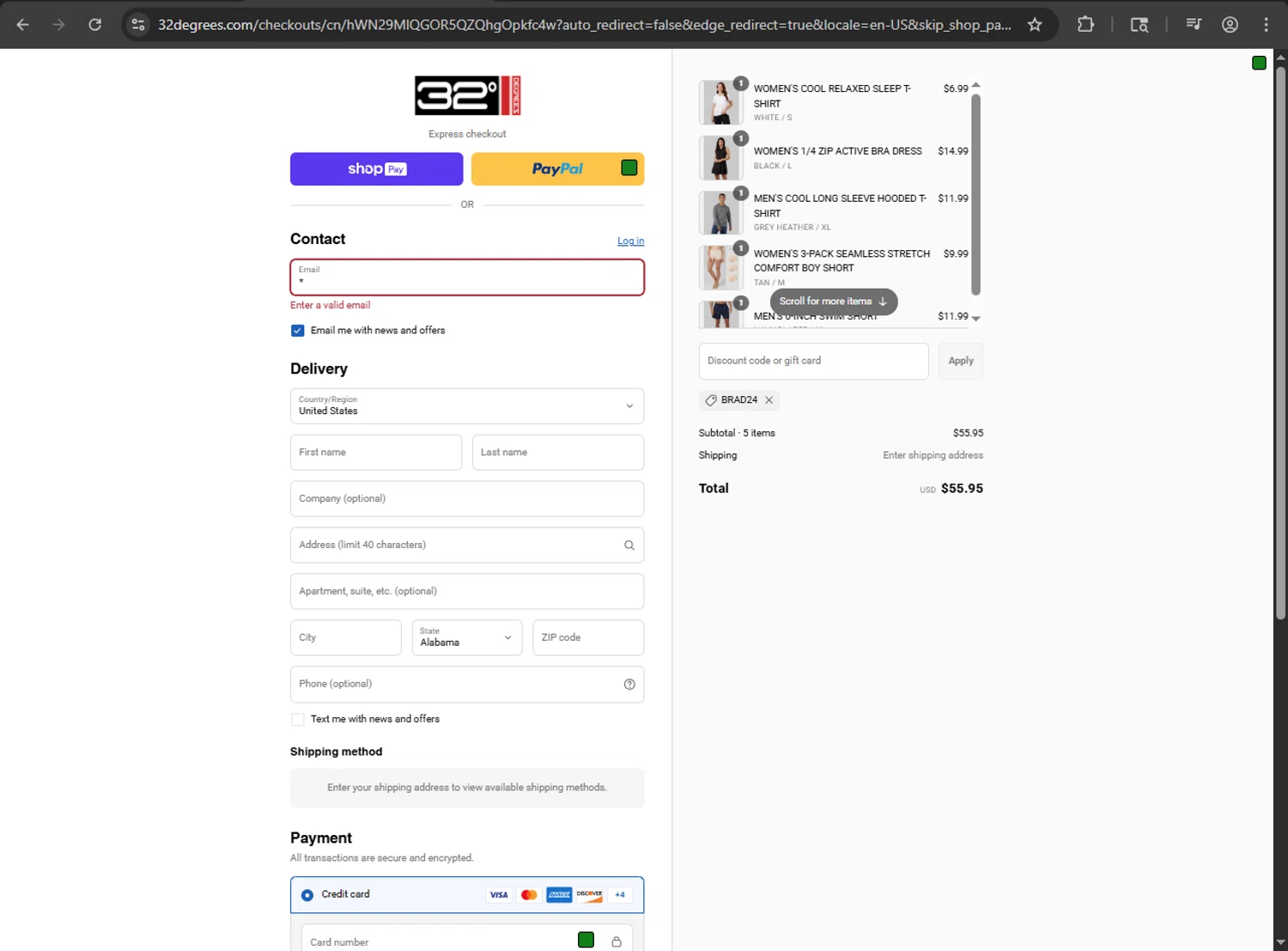
Task: Open the browser extensions puzzle icon
Action: click(1085, 25)
